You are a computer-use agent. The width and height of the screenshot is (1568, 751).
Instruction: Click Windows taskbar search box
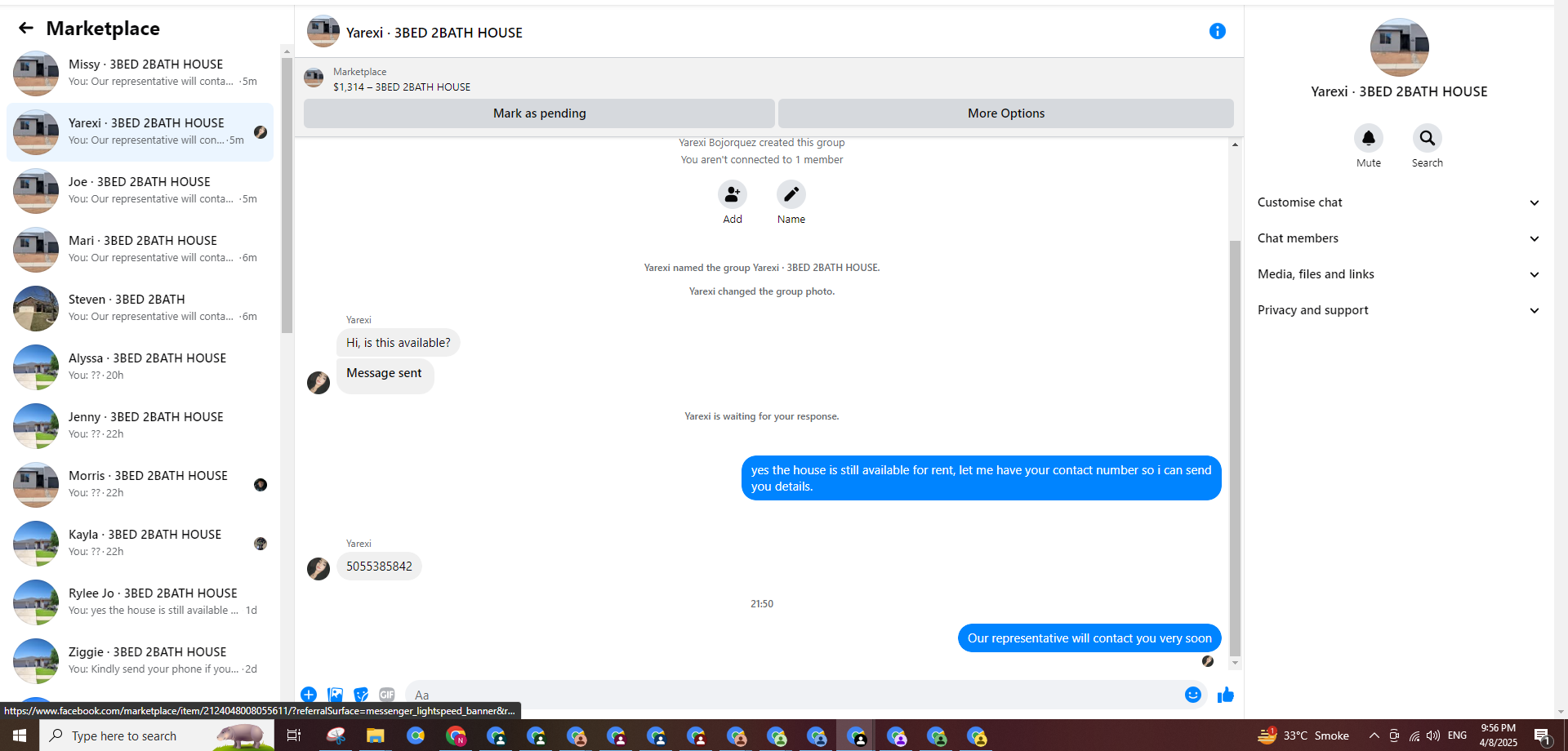pos(157,735)
